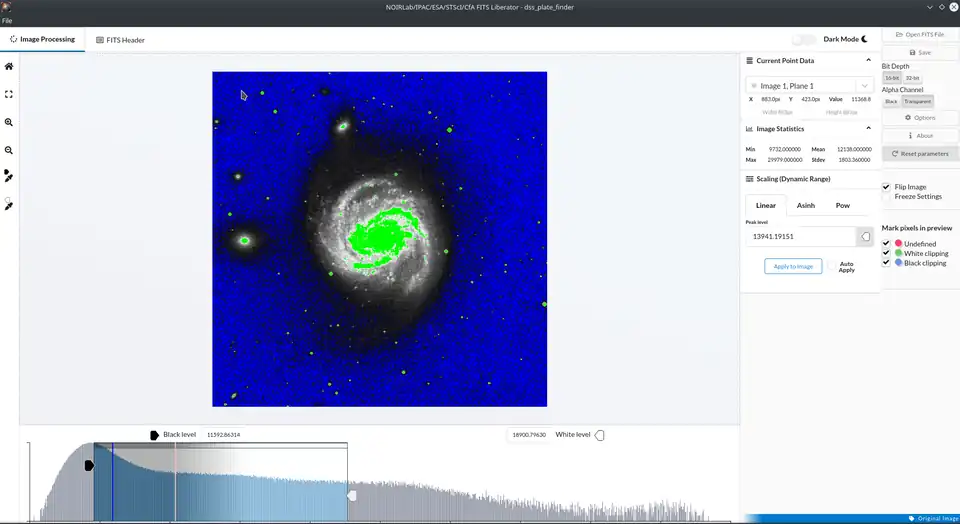Disable White clipping pixel marking
The height and width of the screenshot is (524, 960).
click(886, 253)
